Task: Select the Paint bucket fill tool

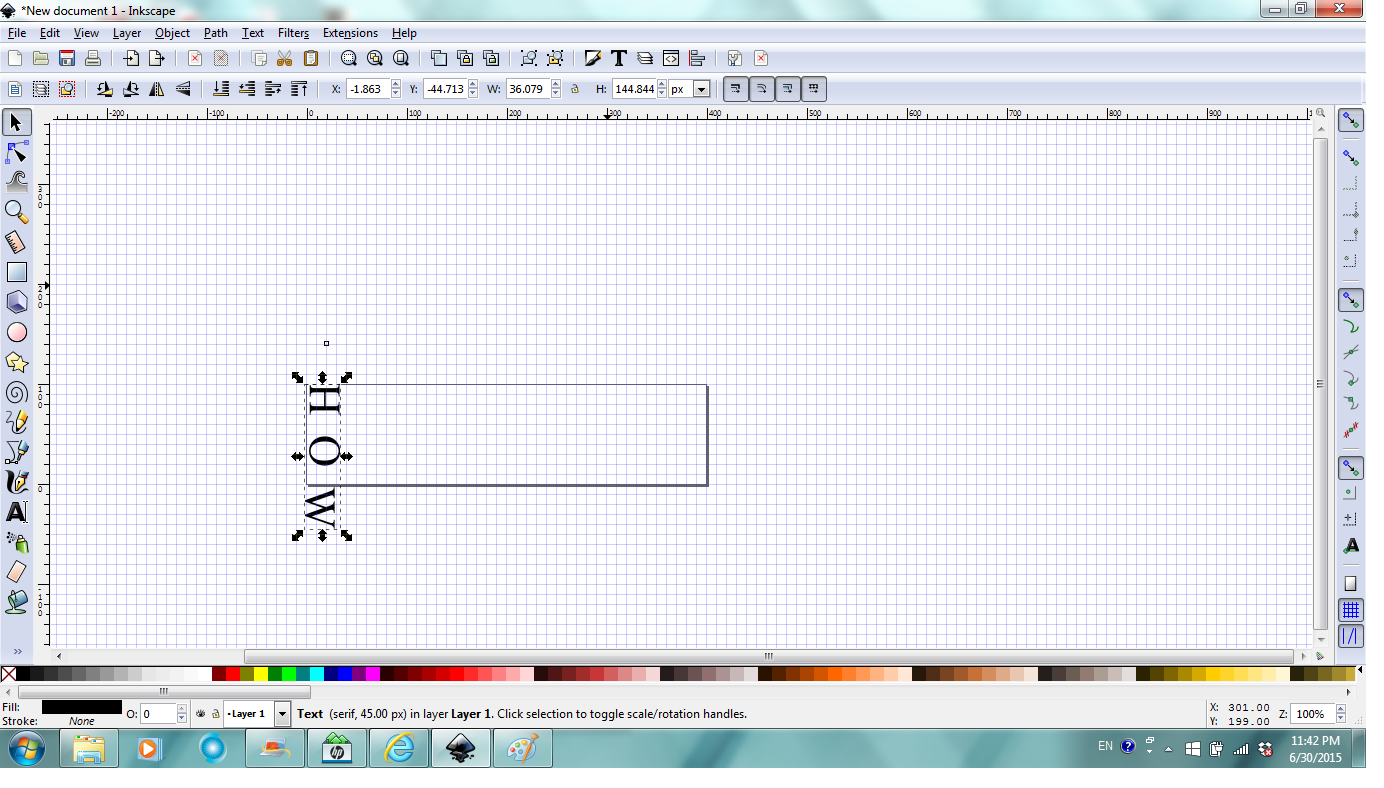Action: coord(17,602)
